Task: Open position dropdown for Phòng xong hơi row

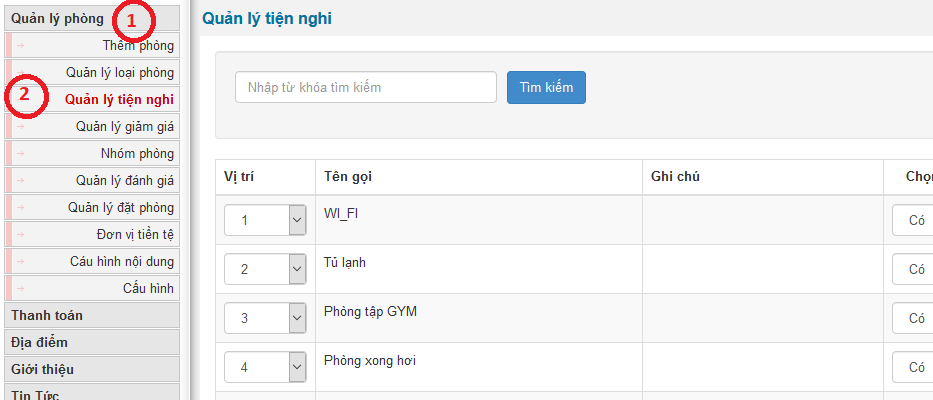Action: click(296, 367)
